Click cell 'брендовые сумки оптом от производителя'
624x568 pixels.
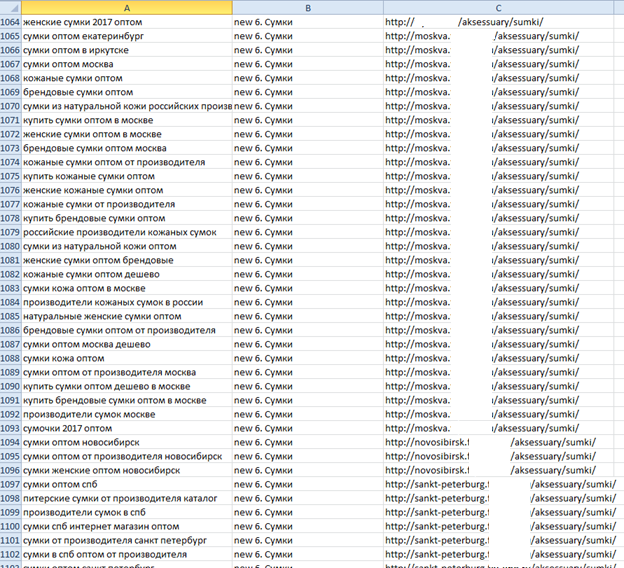pos(127,330)
